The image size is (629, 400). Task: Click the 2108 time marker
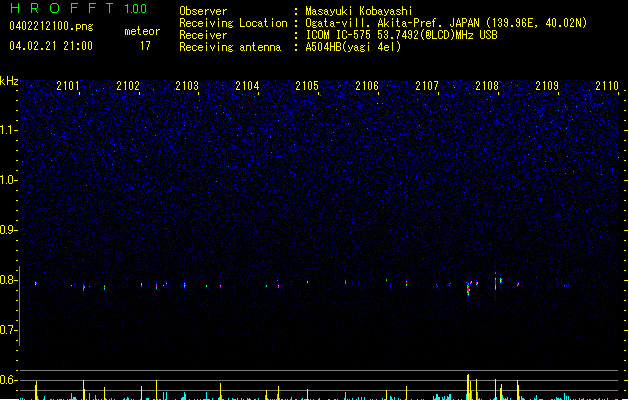(487, 85)
